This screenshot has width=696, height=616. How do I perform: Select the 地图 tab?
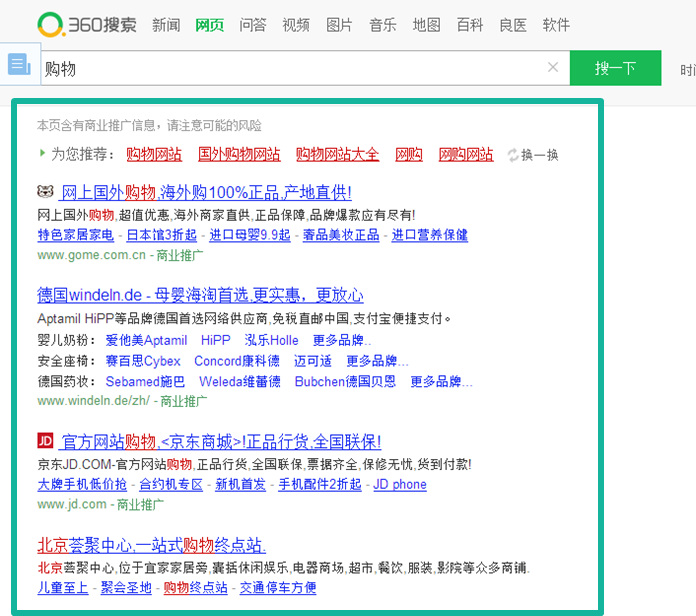point(426,25)
